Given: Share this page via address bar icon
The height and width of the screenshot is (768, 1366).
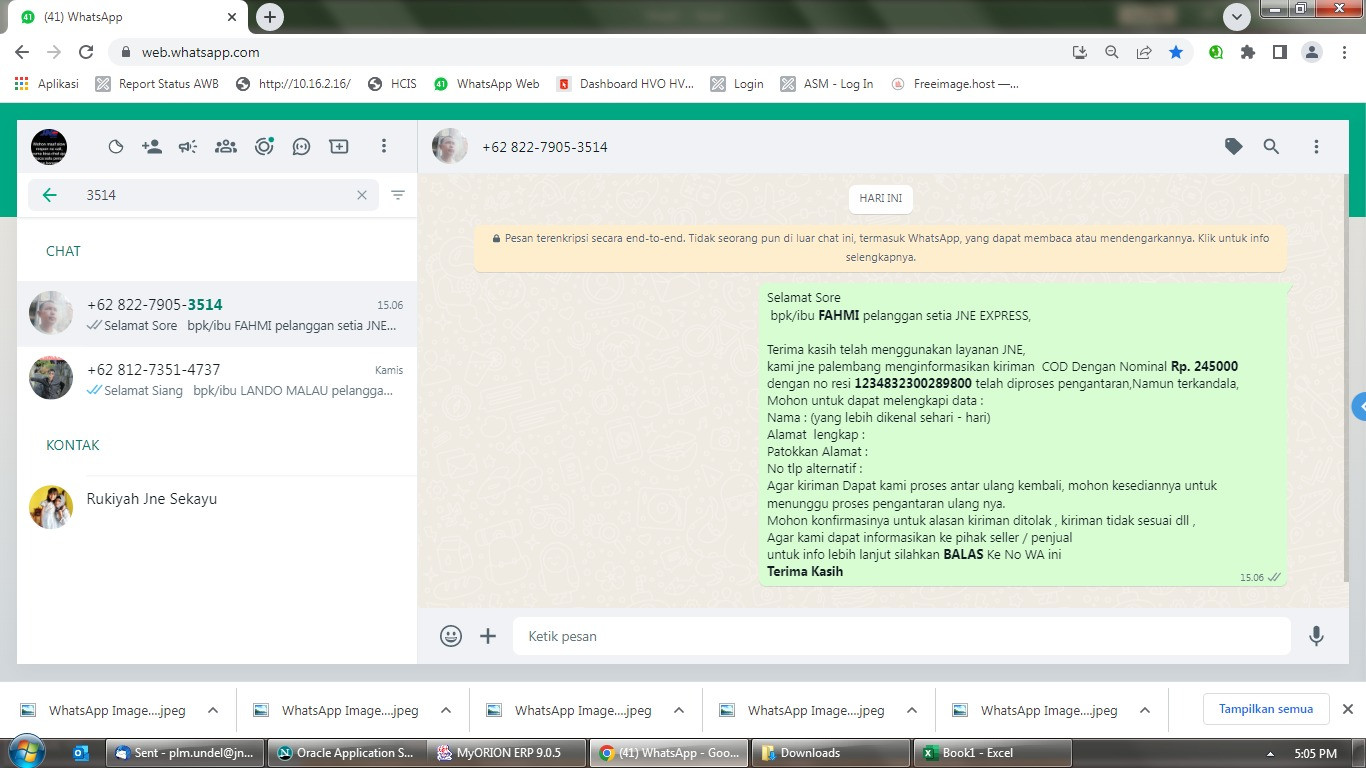Looking at the screenshot, I should [1144, 52].
